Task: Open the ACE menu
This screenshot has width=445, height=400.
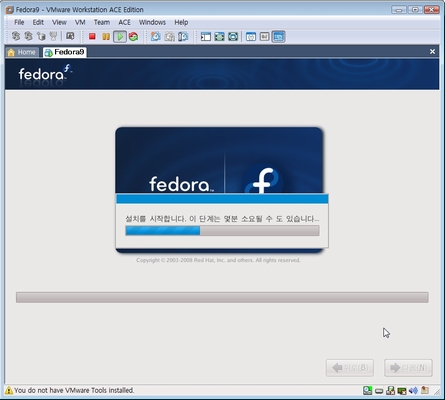Action: pos(124,22)
